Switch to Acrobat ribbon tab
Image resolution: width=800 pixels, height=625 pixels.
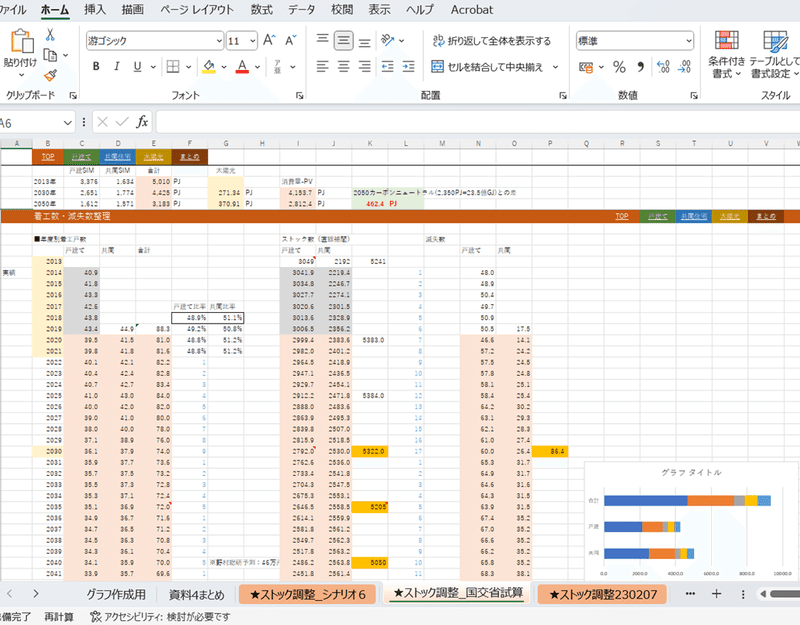tap(472, 10)
